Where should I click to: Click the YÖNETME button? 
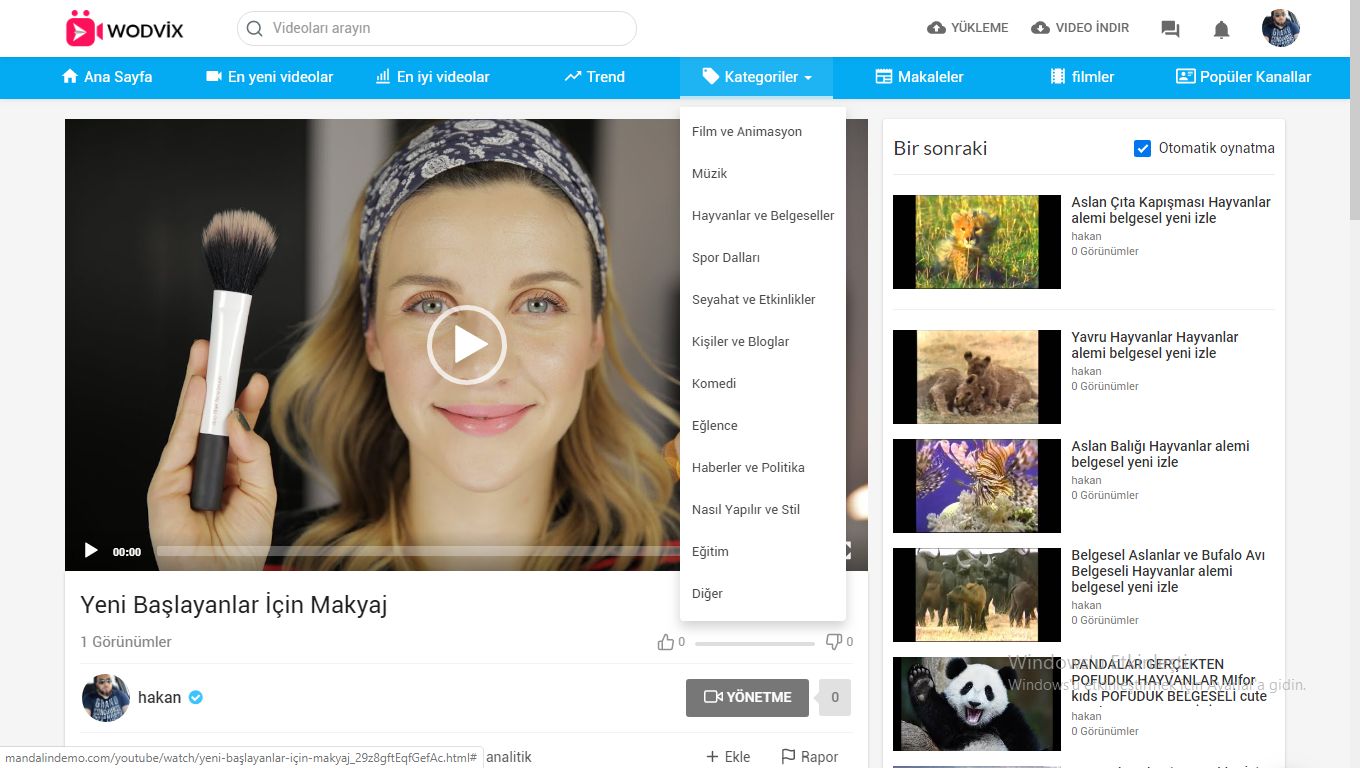coord(747,698)
